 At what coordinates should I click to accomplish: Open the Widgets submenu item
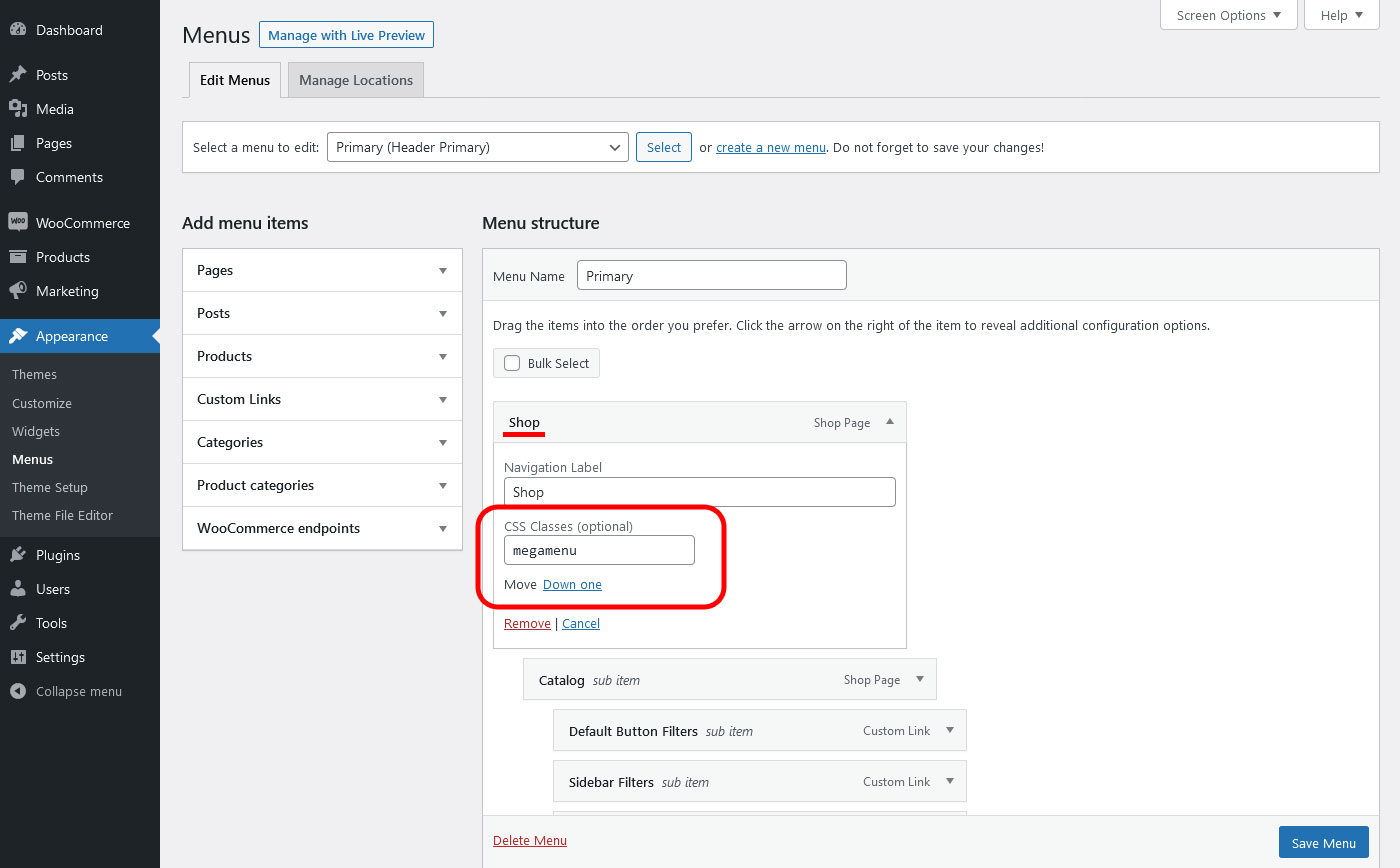(x=36, y=431)
